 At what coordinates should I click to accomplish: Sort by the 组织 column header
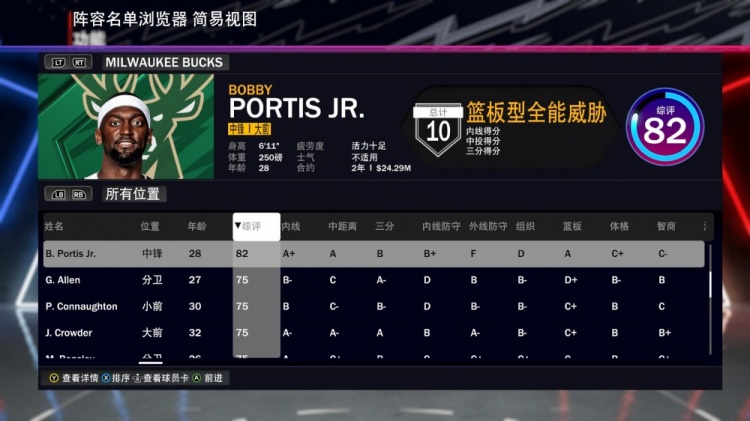tap(525, 226)
